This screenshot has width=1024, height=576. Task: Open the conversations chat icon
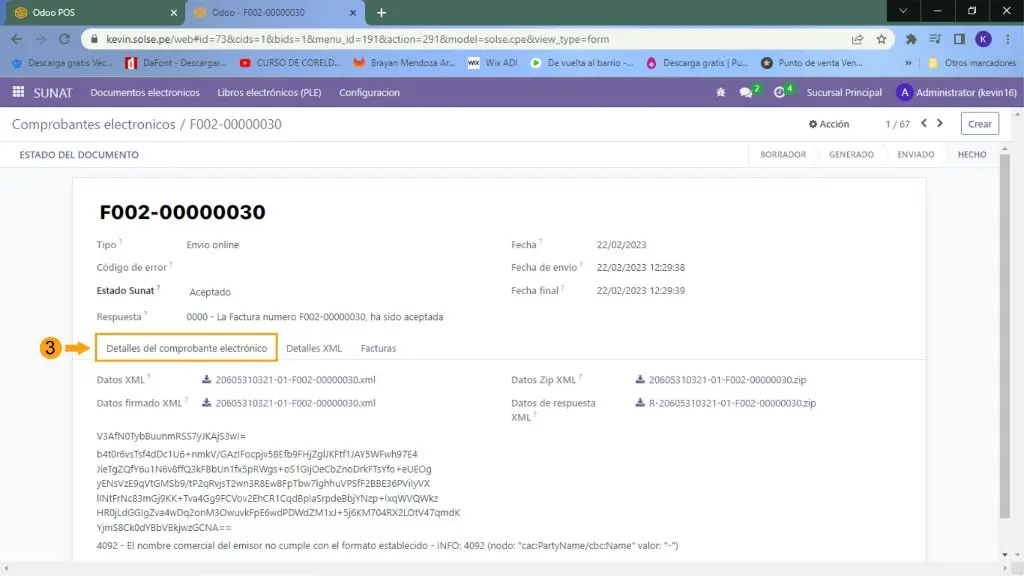point(746,93)
